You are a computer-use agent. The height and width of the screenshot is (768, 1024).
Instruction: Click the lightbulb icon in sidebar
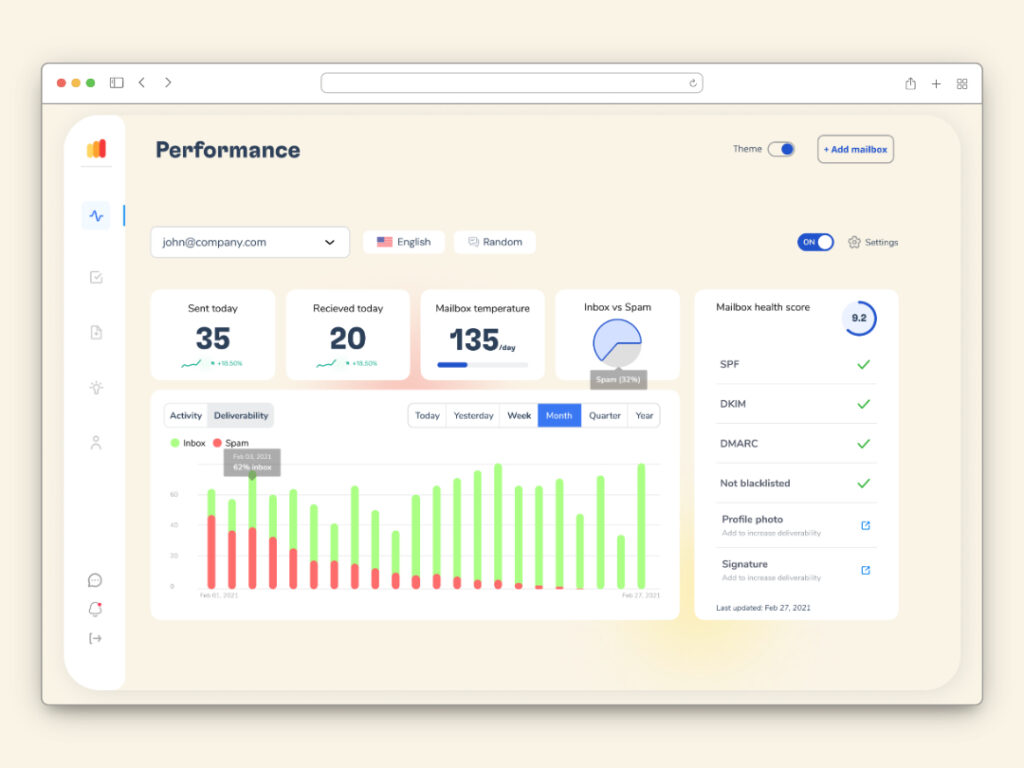[96, 388]
